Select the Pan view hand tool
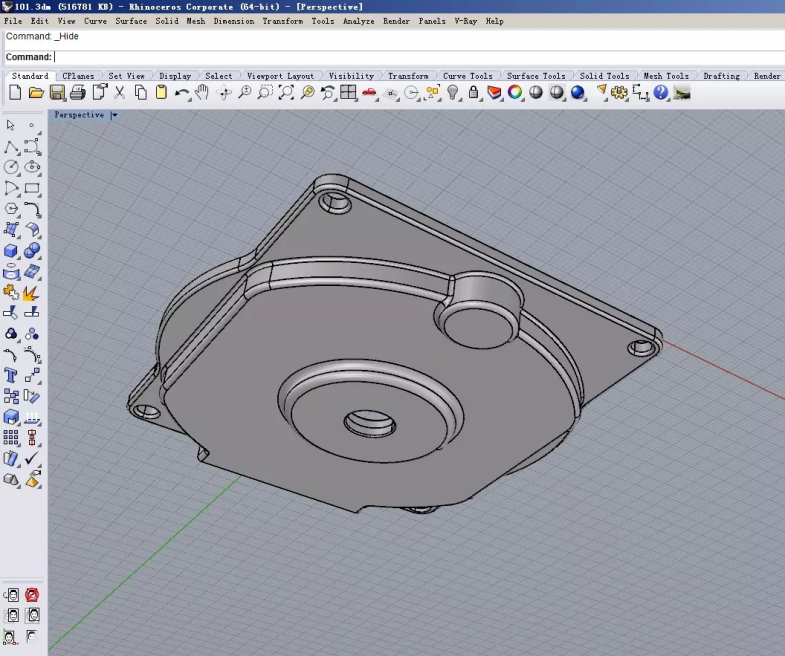Image resolution: width=785 pixels, height=656 pixels. coord(202,93)
